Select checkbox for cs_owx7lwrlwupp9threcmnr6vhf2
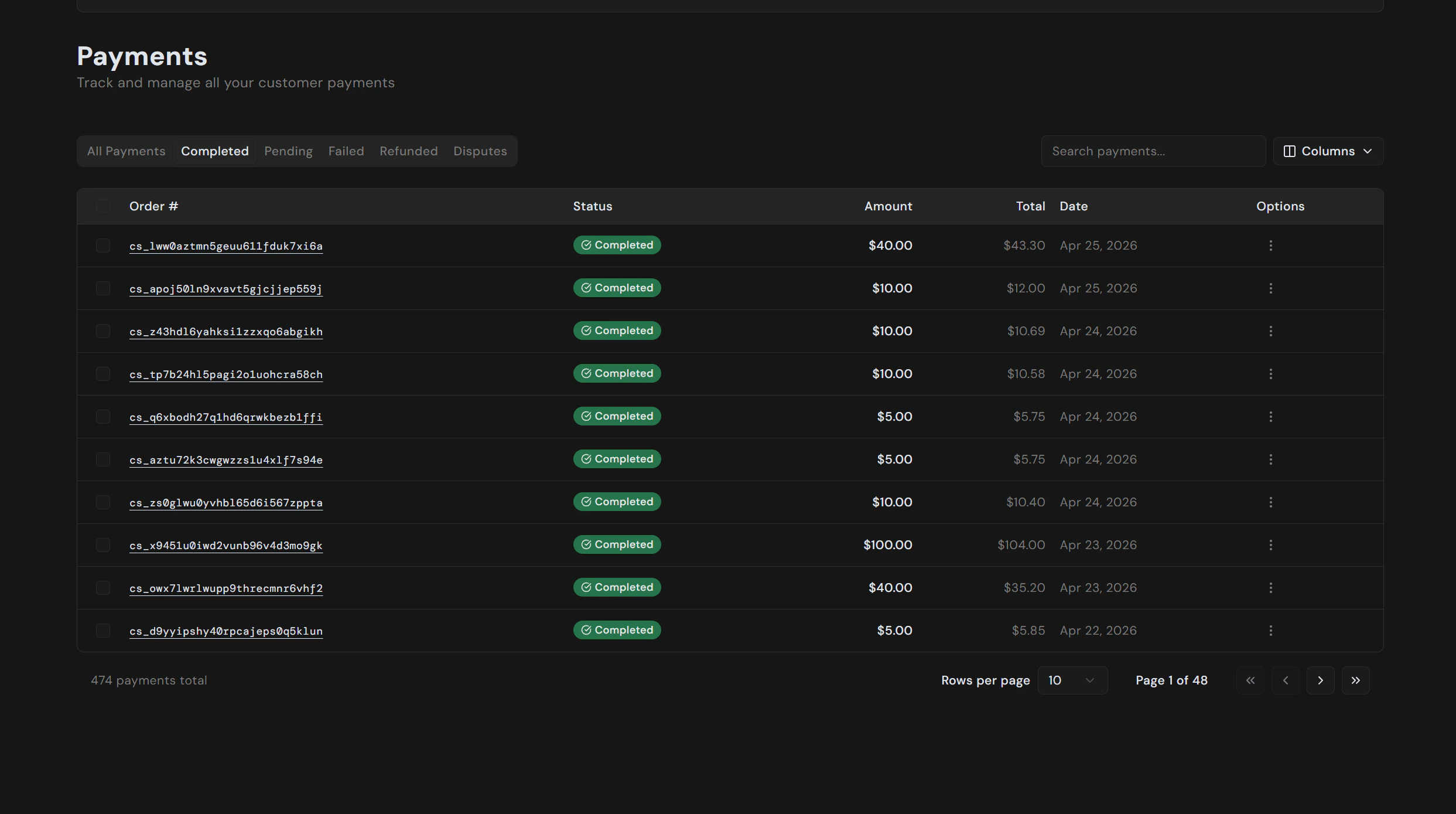This screenshot has height=814, width=1456. (103, 588)
